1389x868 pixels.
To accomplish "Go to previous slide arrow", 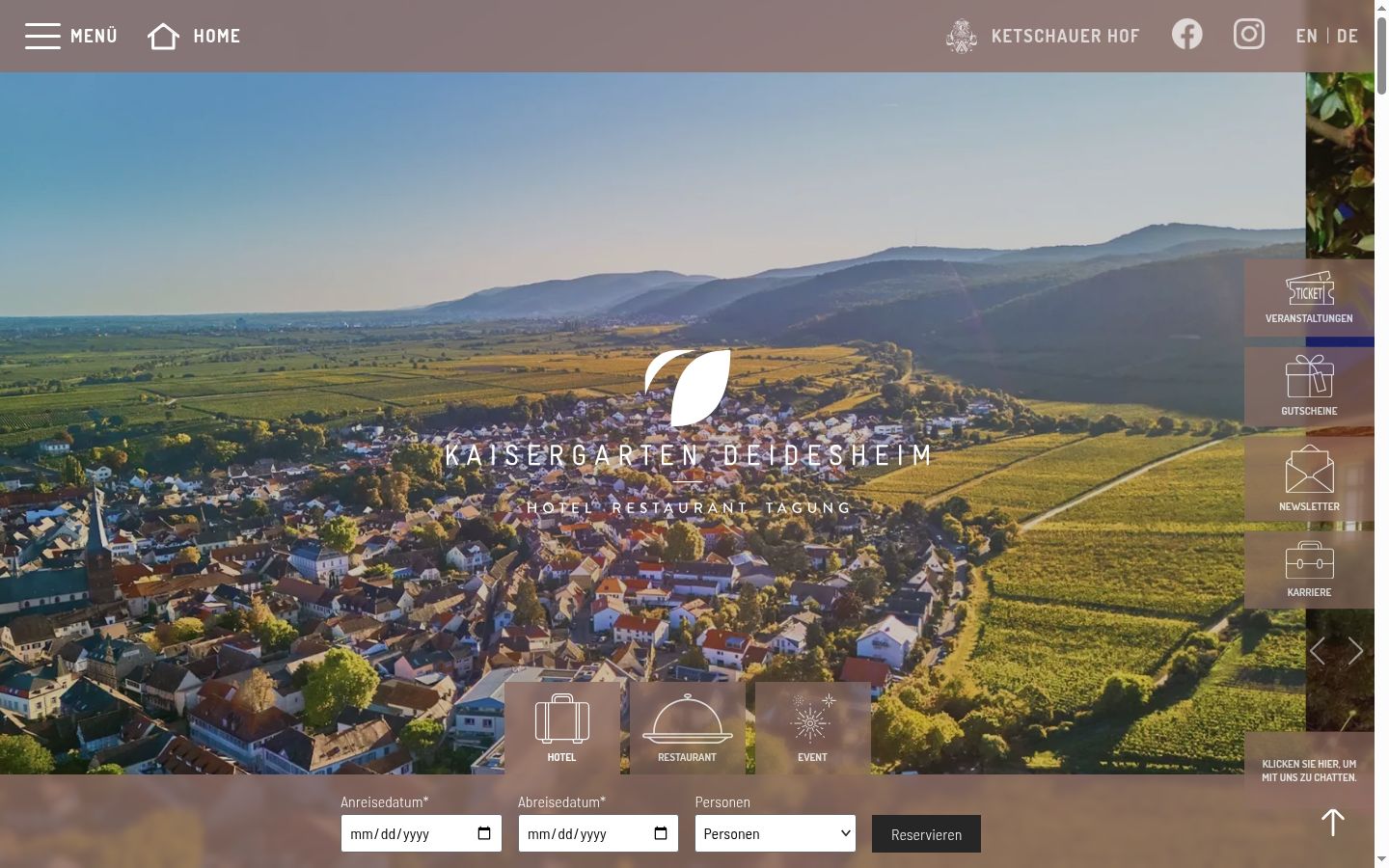I will coord(1318,651).
